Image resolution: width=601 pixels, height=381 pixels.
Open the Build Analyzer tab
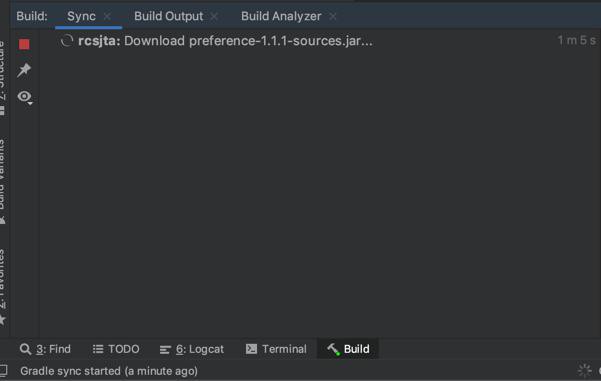coord(281,16)
